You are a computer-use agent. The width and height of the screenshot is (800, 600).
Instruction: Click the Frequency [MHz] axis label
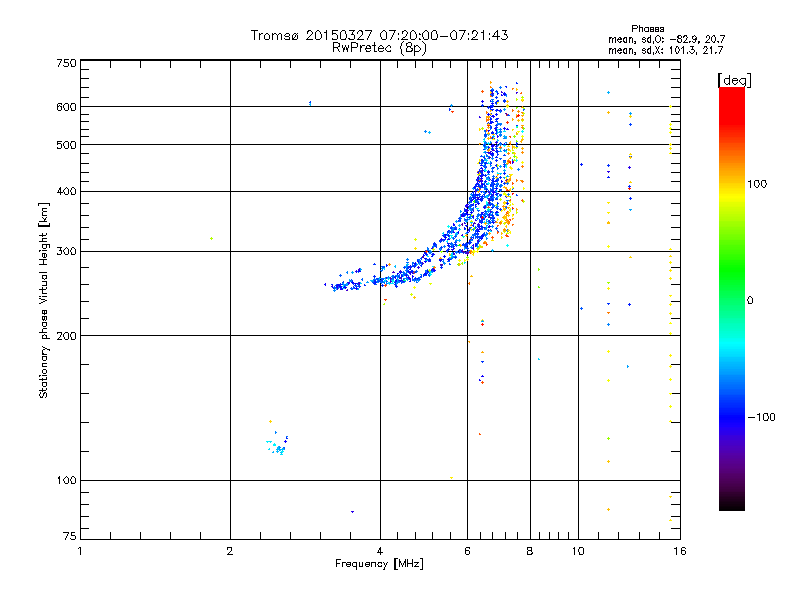379,564
